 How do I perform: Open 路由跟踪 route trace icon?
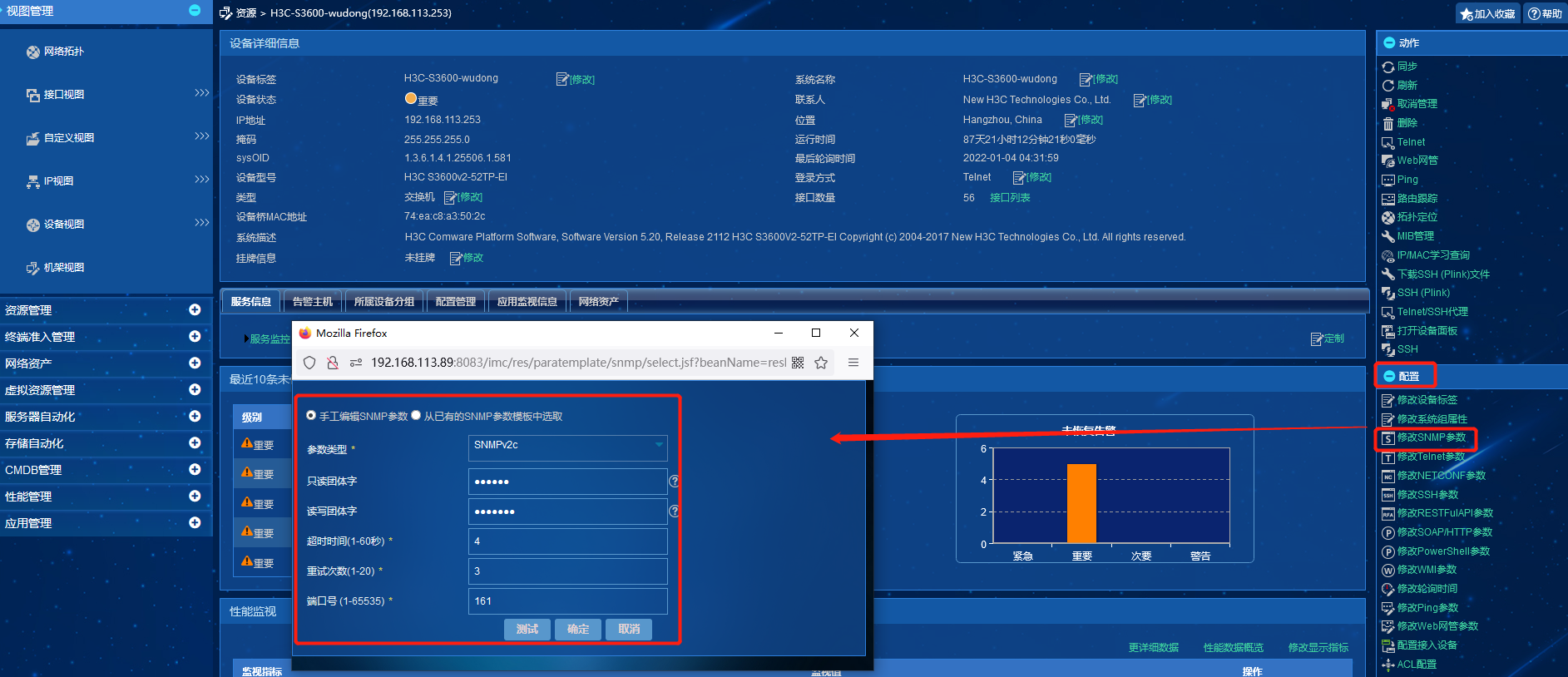click(1387, 199)
